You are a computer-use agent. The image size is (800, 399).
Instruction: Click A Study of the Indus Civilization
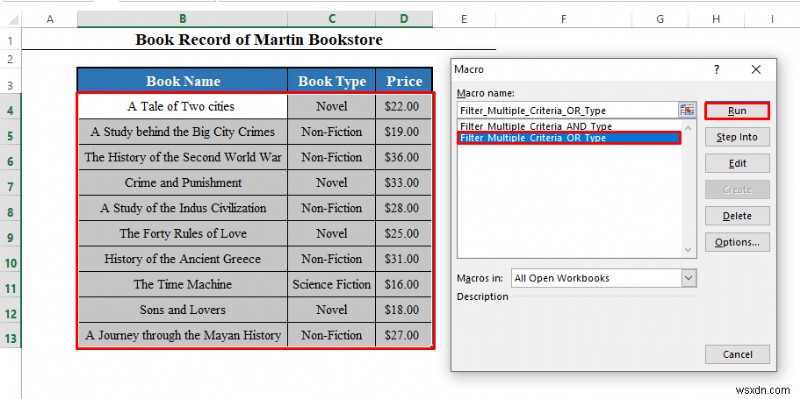pos(183,208)
